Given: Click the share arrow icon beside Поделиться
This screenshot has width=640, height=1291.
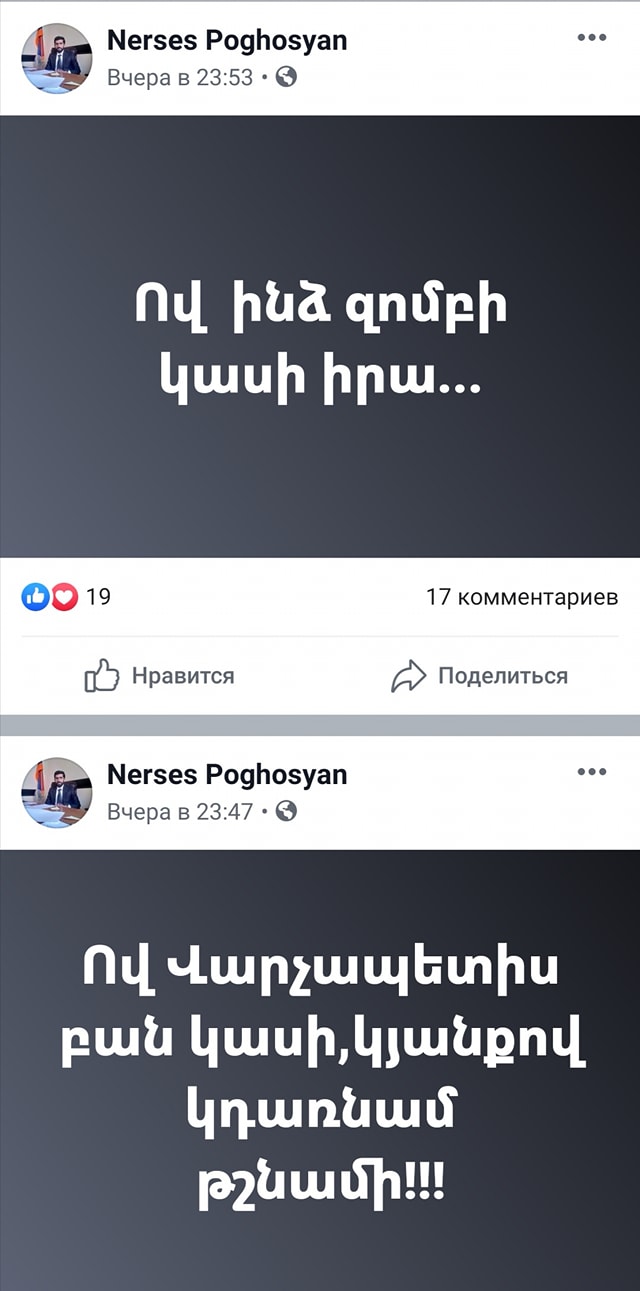Looking at the screenshot, I should (x=408, y=677).
